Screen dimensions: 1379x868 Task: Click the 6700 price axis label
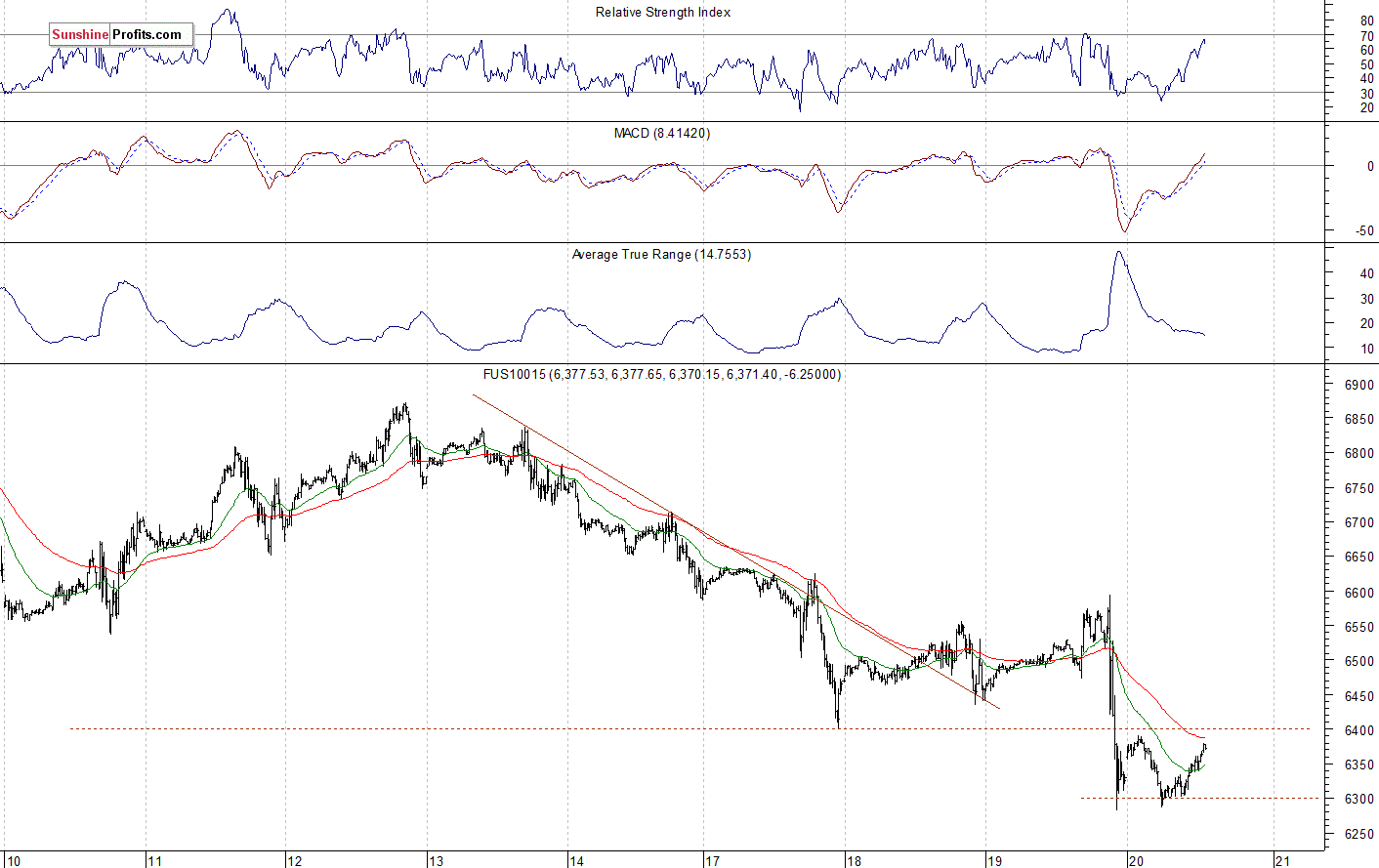coord(1358,523)
